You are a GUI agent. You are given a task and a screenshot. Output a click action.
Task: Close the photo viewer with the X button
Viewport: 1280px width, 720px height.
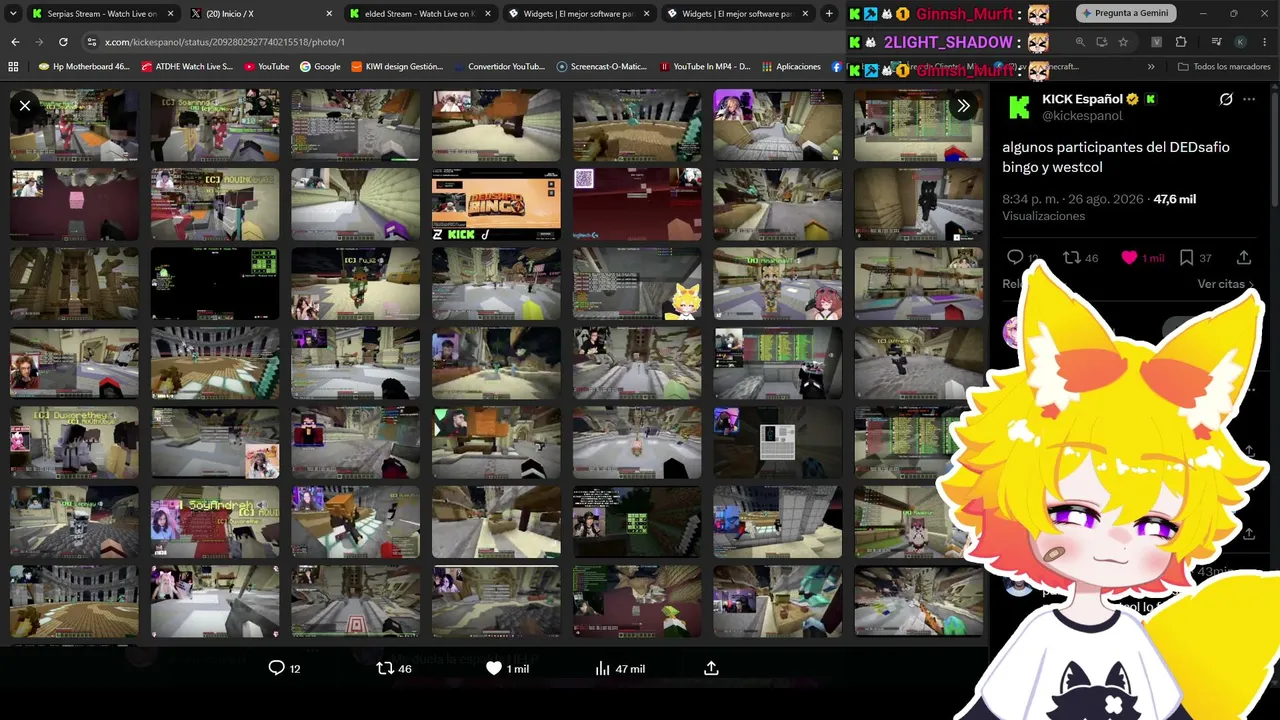click(x=25, y=105)
